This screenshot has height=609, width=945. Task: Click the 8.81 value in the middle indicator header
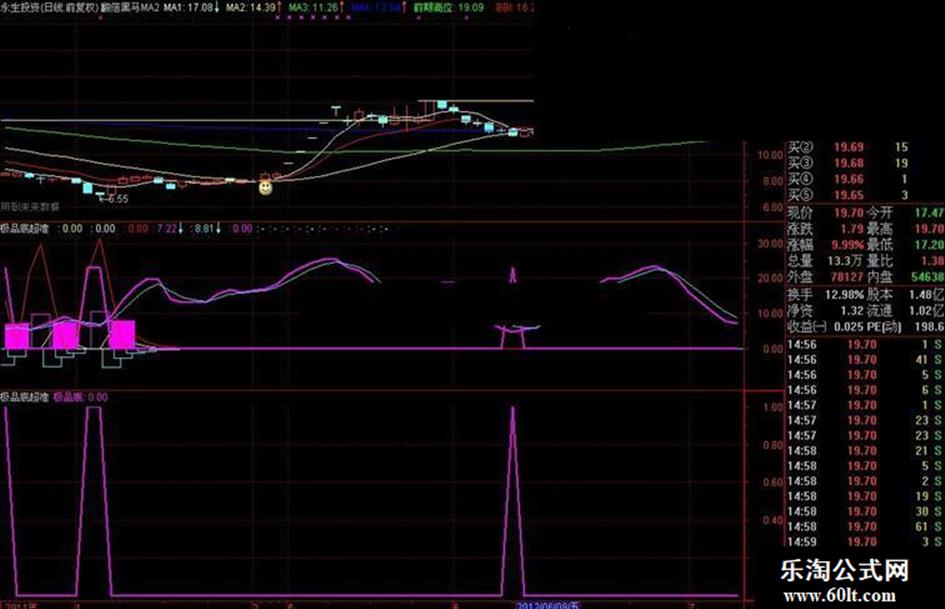[x=204, y=229]
